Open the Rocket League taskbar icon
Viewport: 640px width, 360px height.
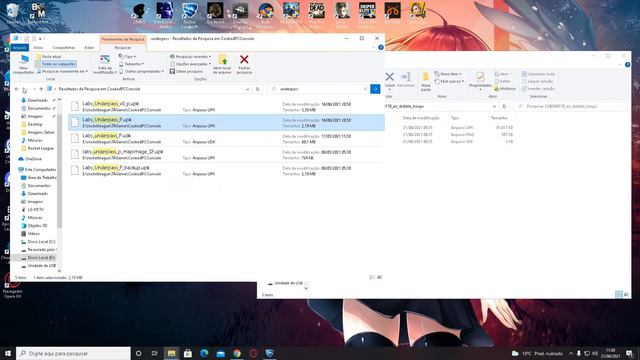coord(269,353)
